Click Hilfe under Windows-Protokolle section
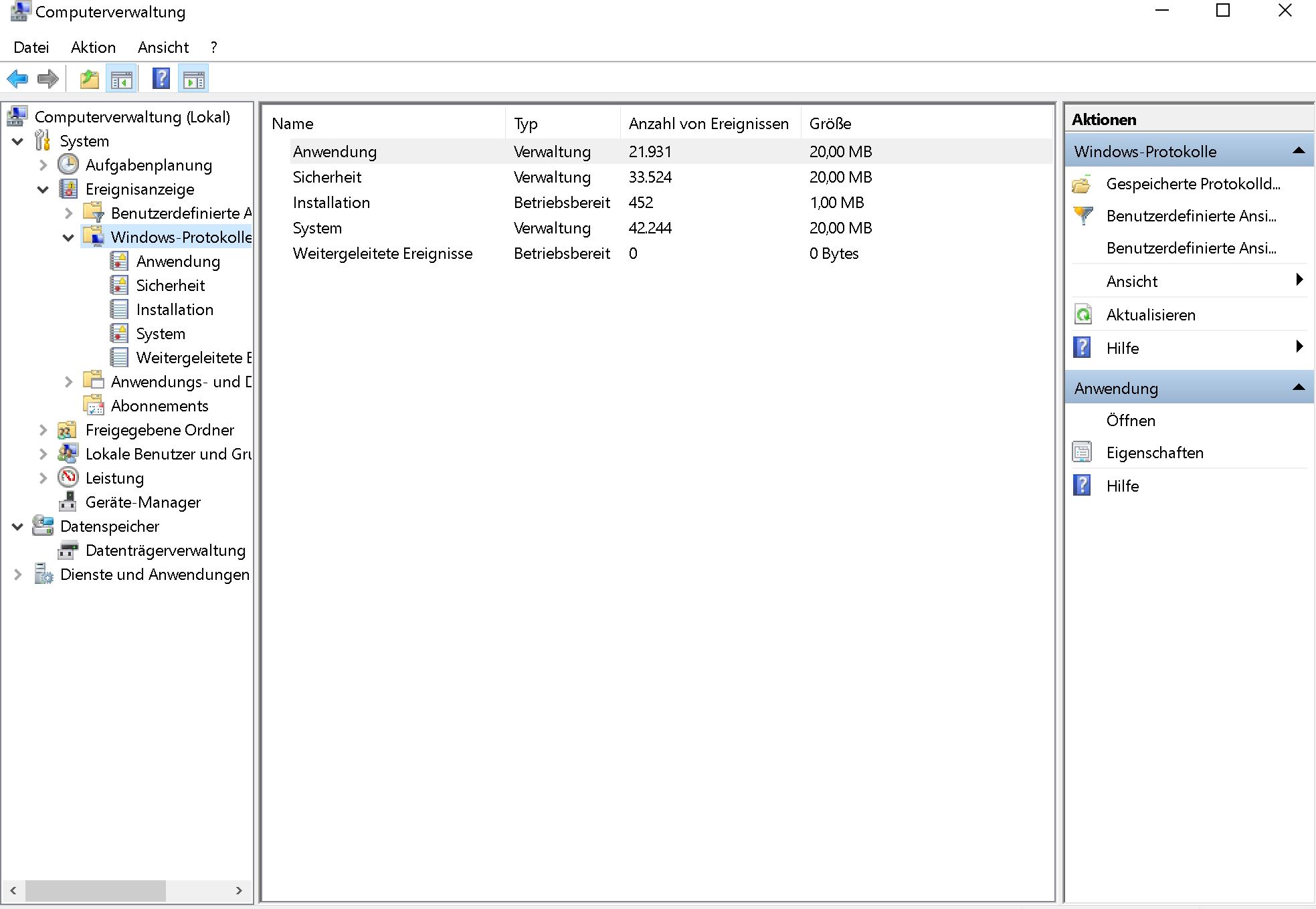The height and width of the screenshot is (909, 1316). (x=1123, y=348)
